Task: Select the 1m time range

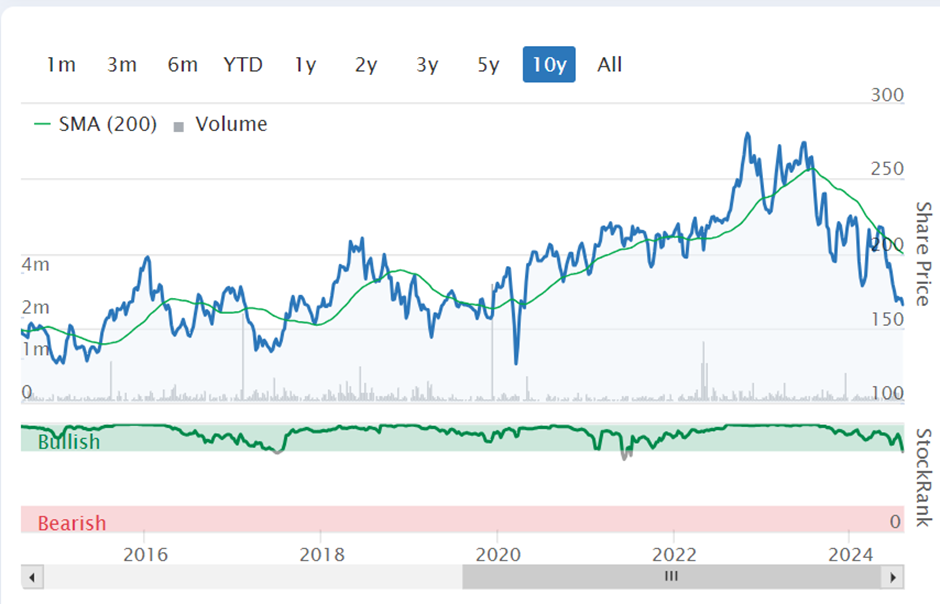Action: [62, 64]
